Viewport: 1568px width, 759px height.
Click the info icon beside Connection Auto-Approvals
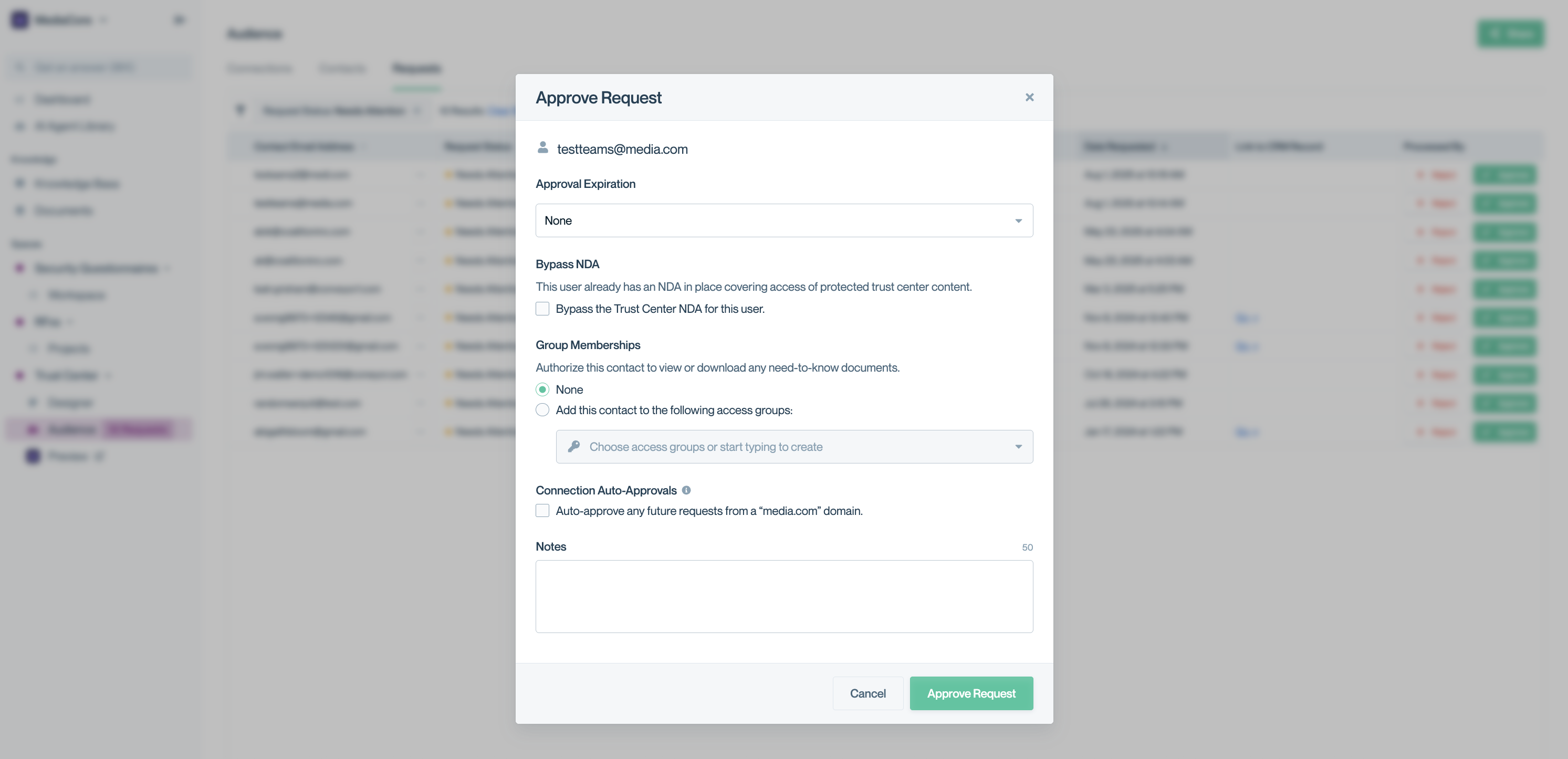686,490
